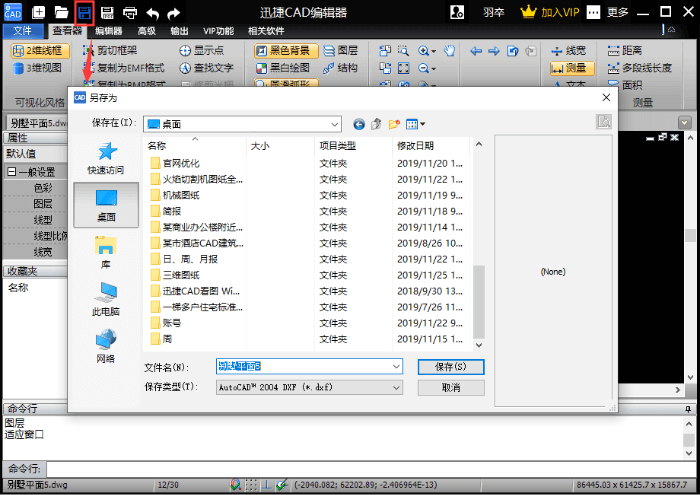This screenshot has width=700, height=495.
Task: Go up one folder level in the dialog
Action: pos(377,124)
